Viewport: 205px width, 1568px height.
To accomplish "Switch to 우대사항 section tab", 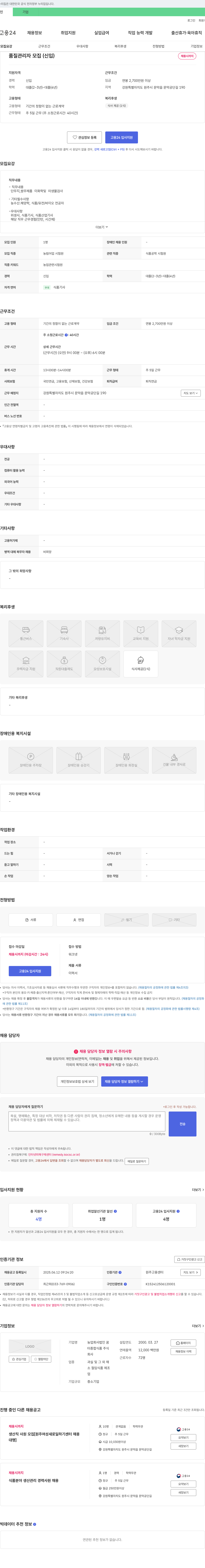I will tap(82, 46).
